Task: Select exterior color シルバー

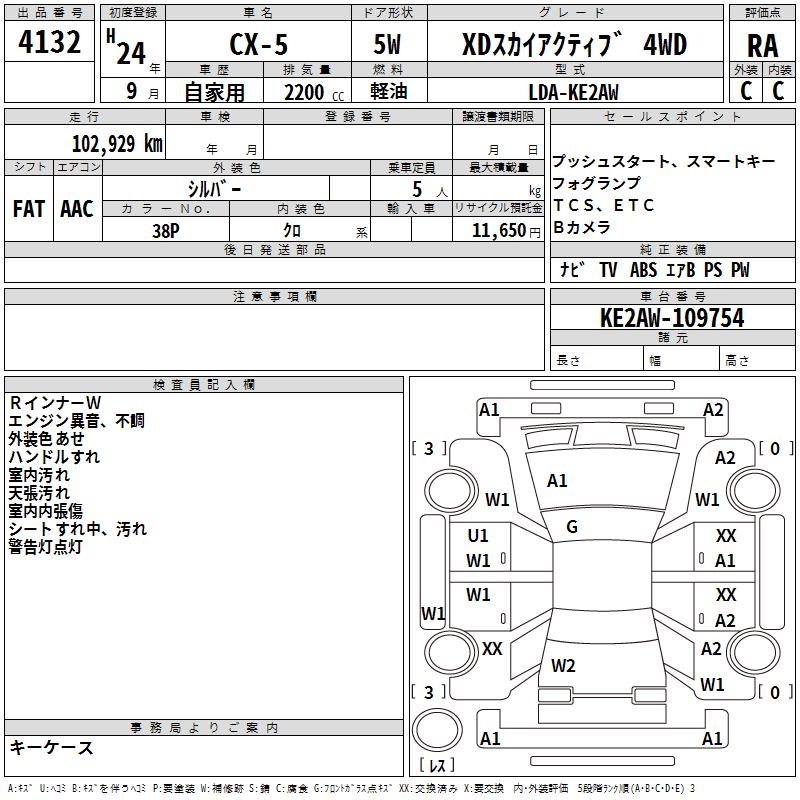Action: pos(214,189)
